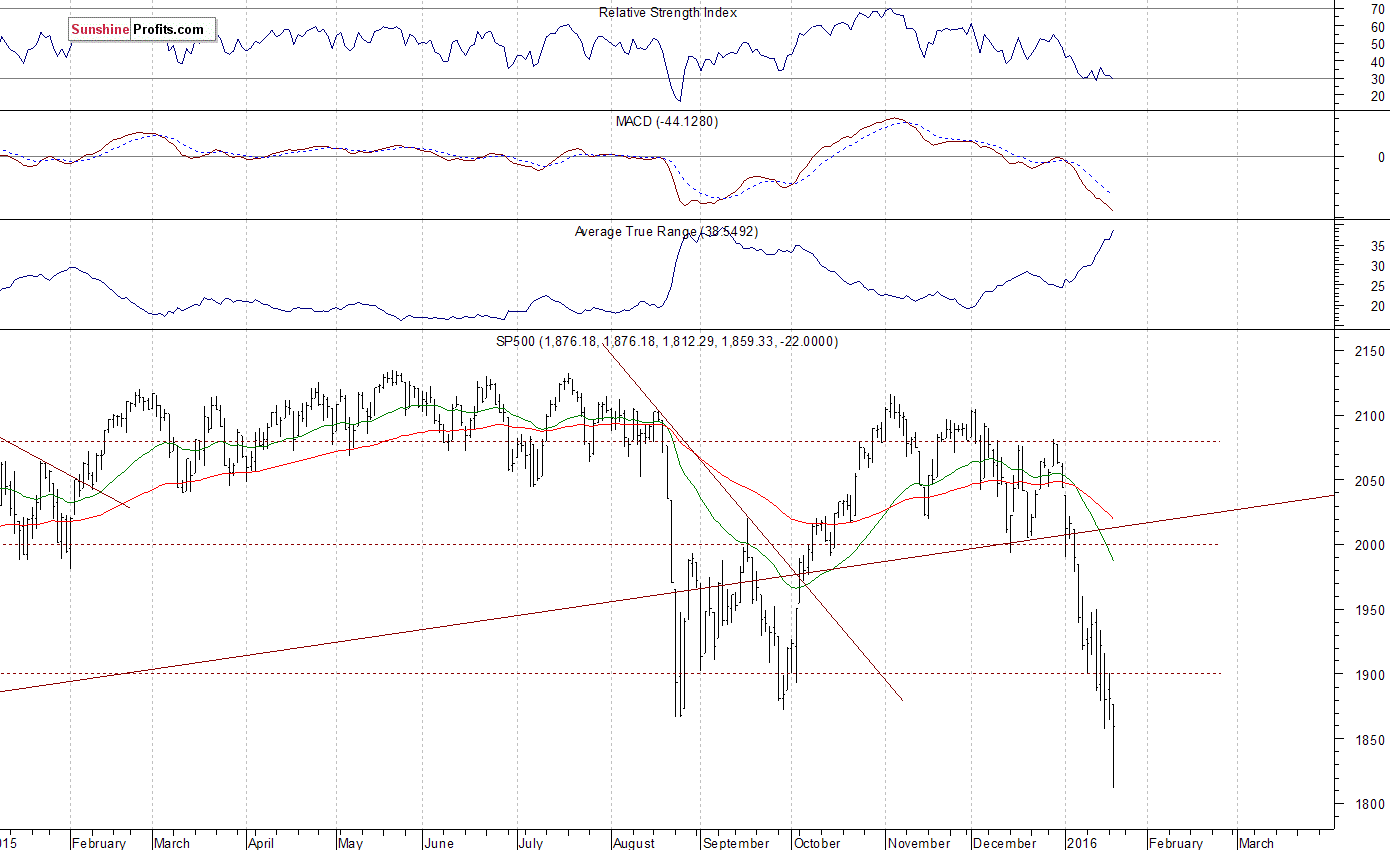
Task: Click the ATR 20 axis value
Action: pos(1377,306)
